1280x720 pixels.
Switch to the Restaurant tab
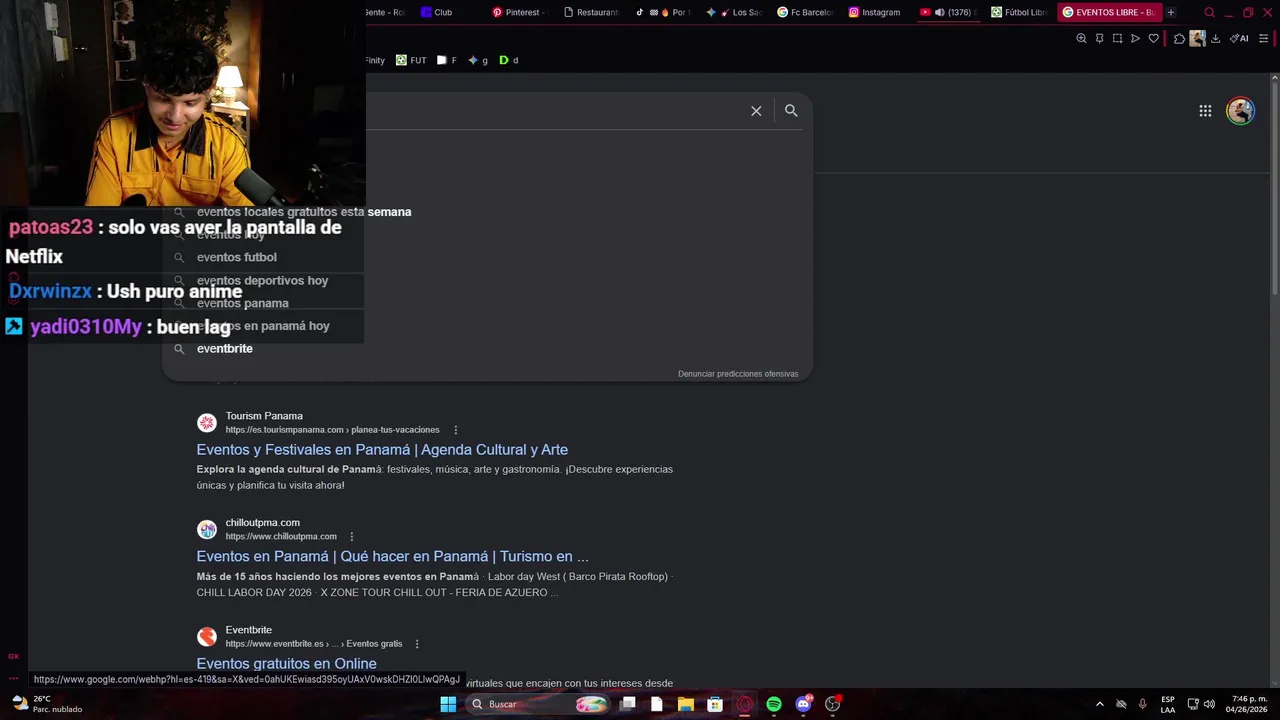click(x=592, y=12)
